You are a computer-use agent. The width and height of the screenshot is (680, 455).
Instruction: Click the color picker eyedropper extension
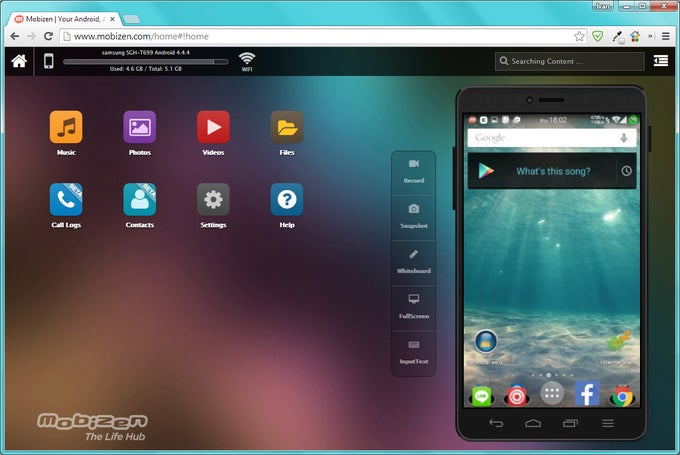(618, 37)
